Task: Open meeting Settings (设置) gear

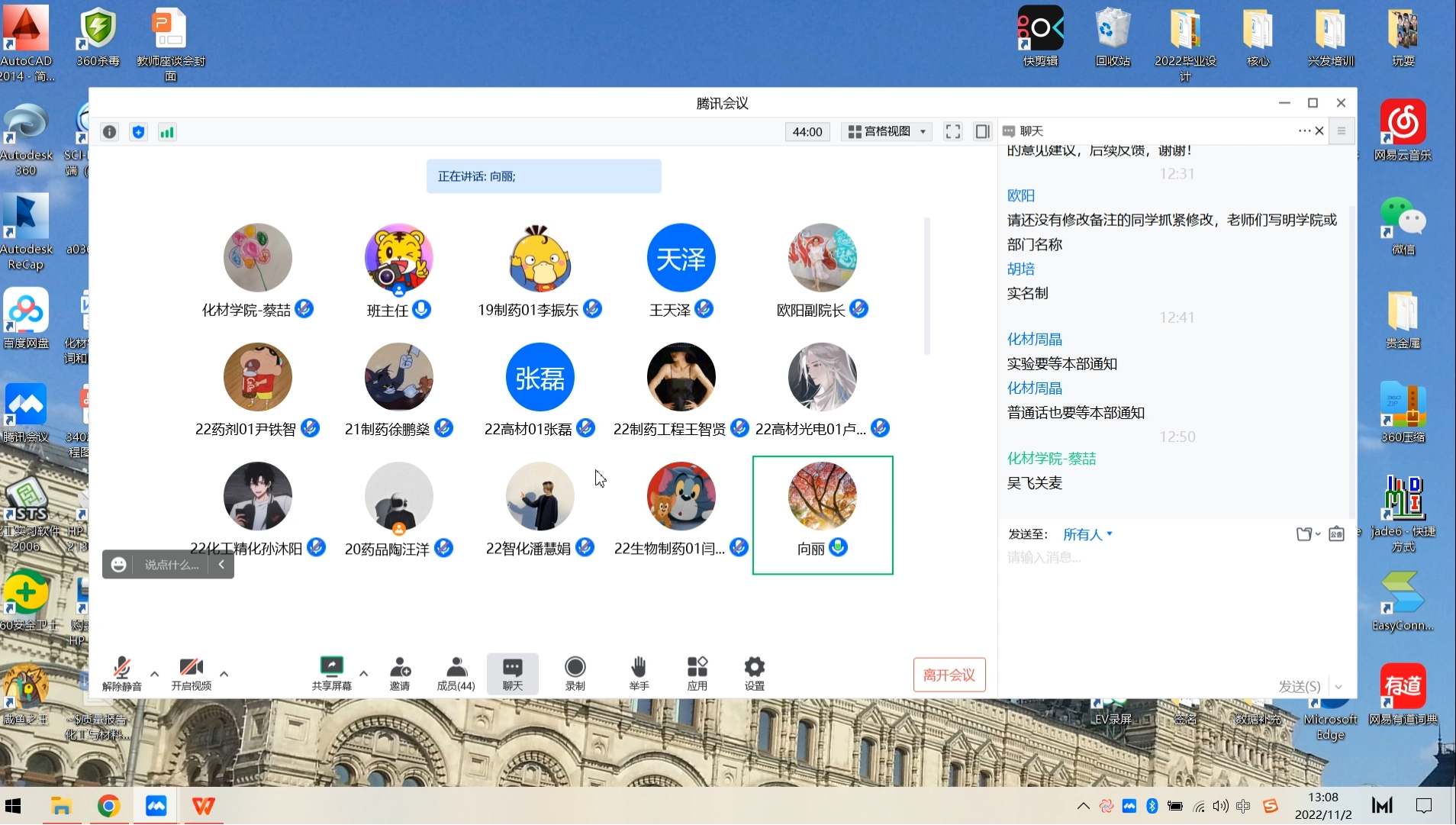Action: (x=754, y=673)
